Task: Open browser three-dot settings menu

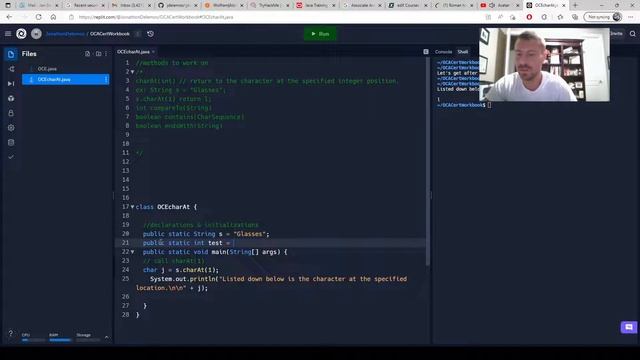Action: coord(631,17)
